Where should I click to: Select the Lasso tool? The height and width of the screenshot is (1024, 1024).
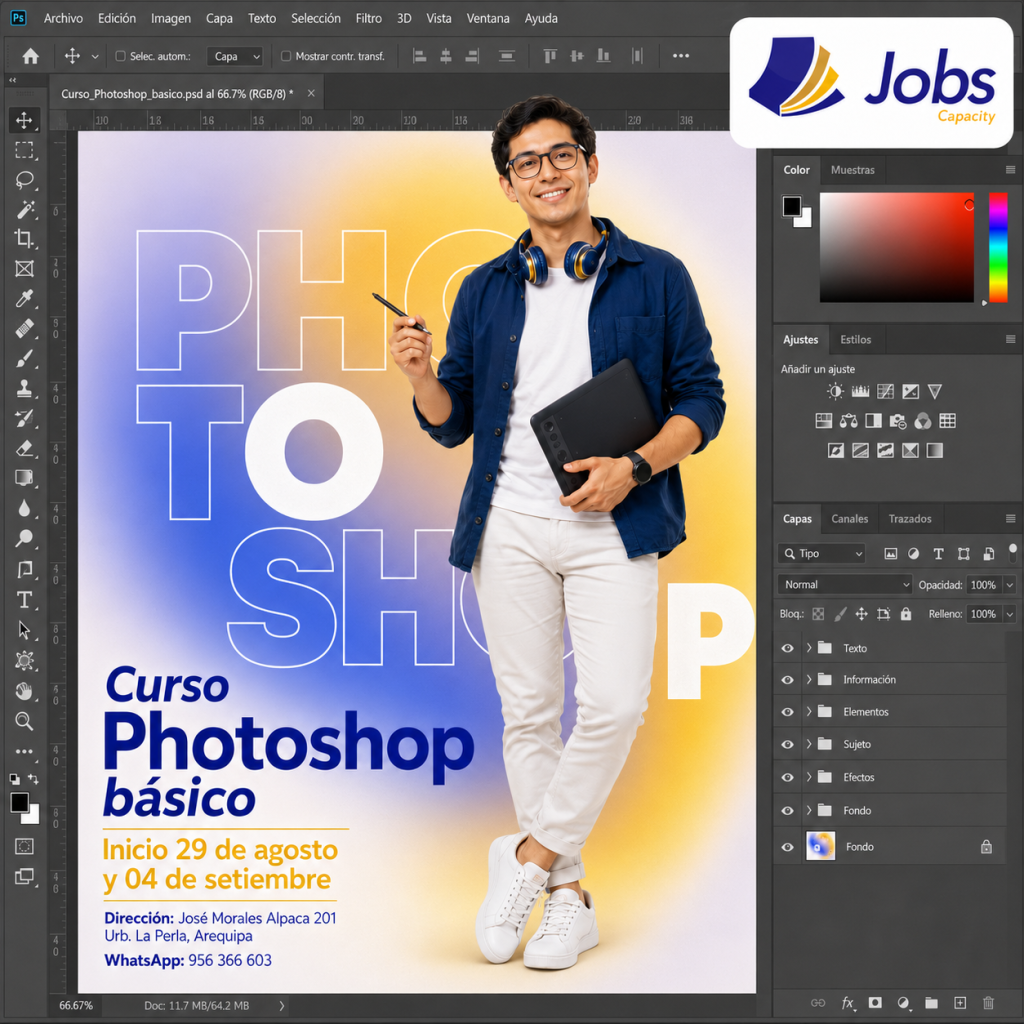point(24,180)
